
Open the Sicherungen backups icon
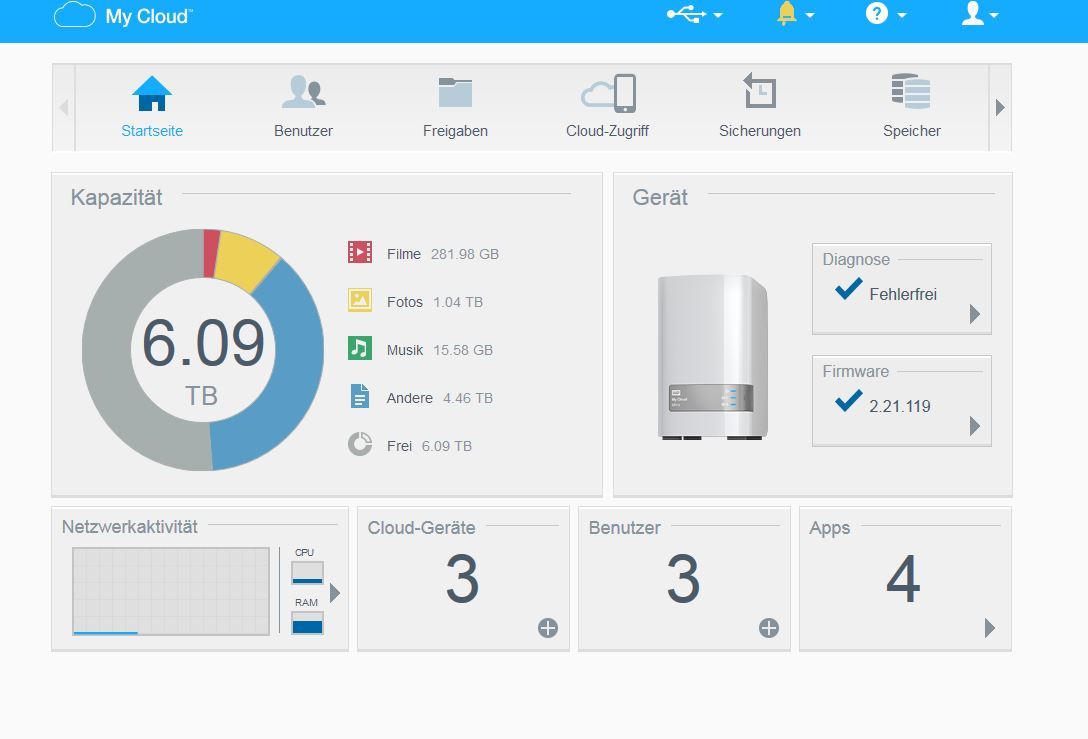[759, 91]
